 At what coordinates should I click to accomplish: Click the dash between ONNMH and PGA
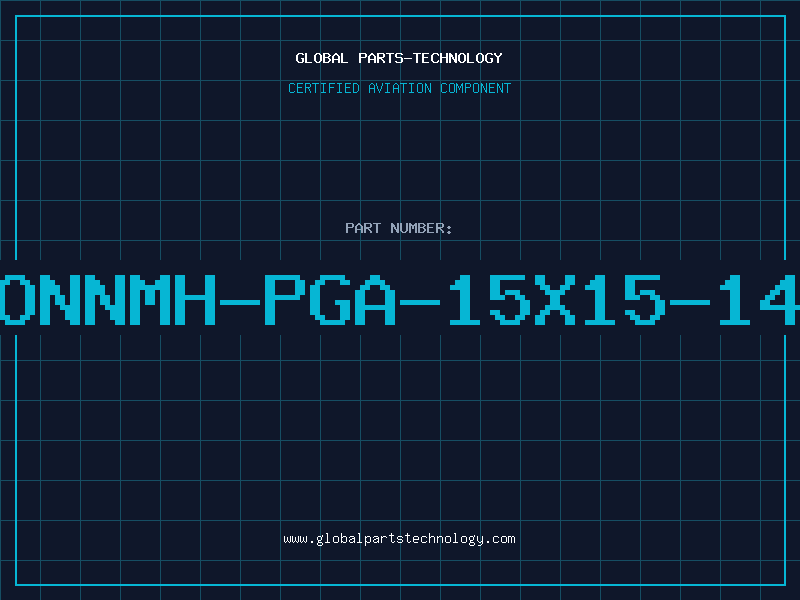(240, 303)
